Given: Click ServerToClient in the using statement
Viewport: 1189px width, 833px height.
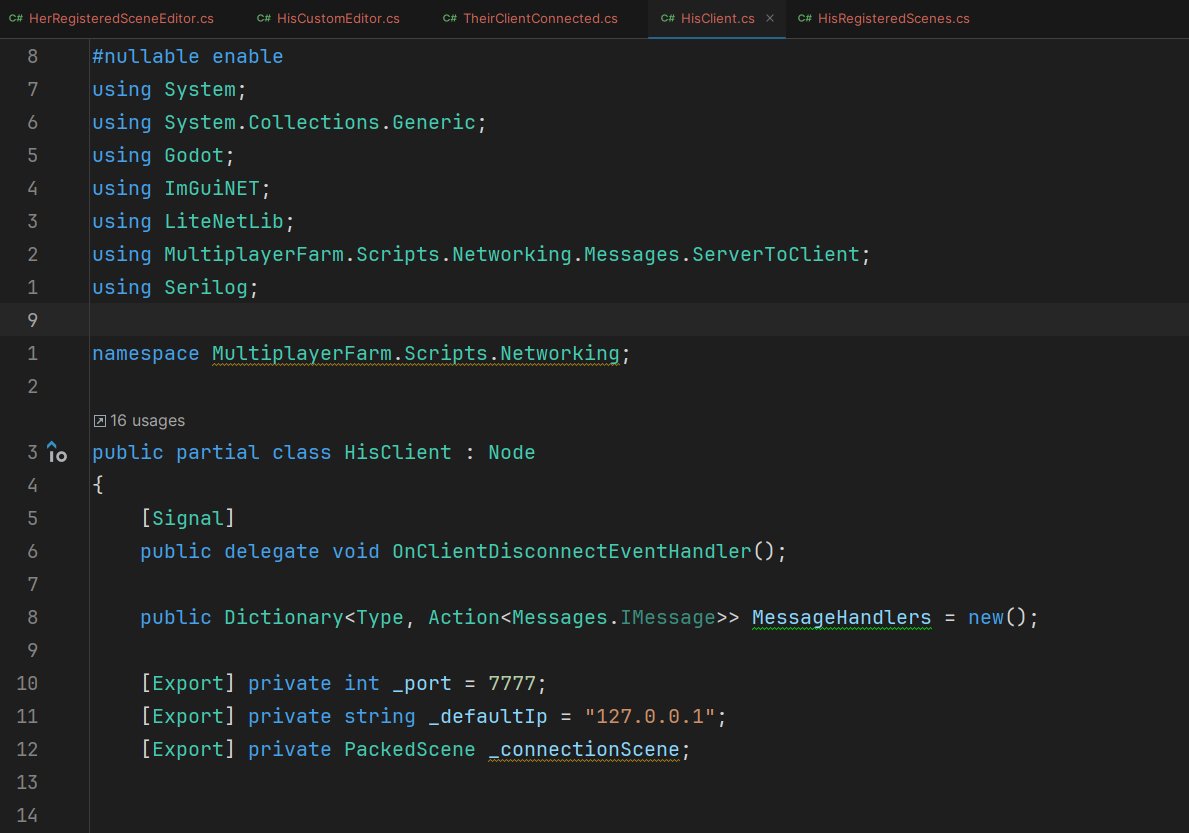Looking at the screenshot, I should pos(776,254).
